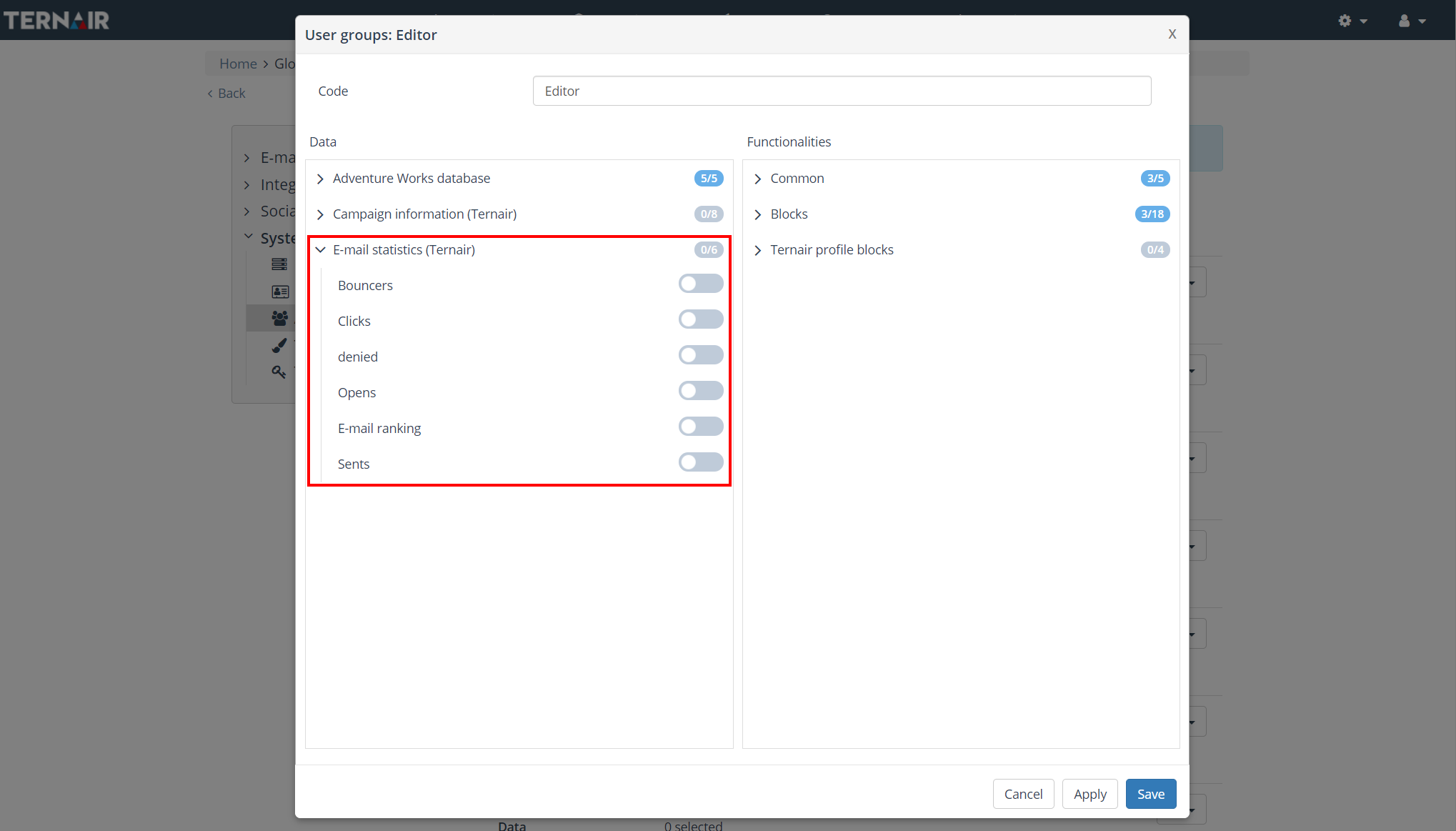
Task: Toggle the Sents data permission
Action: point(700,463)
